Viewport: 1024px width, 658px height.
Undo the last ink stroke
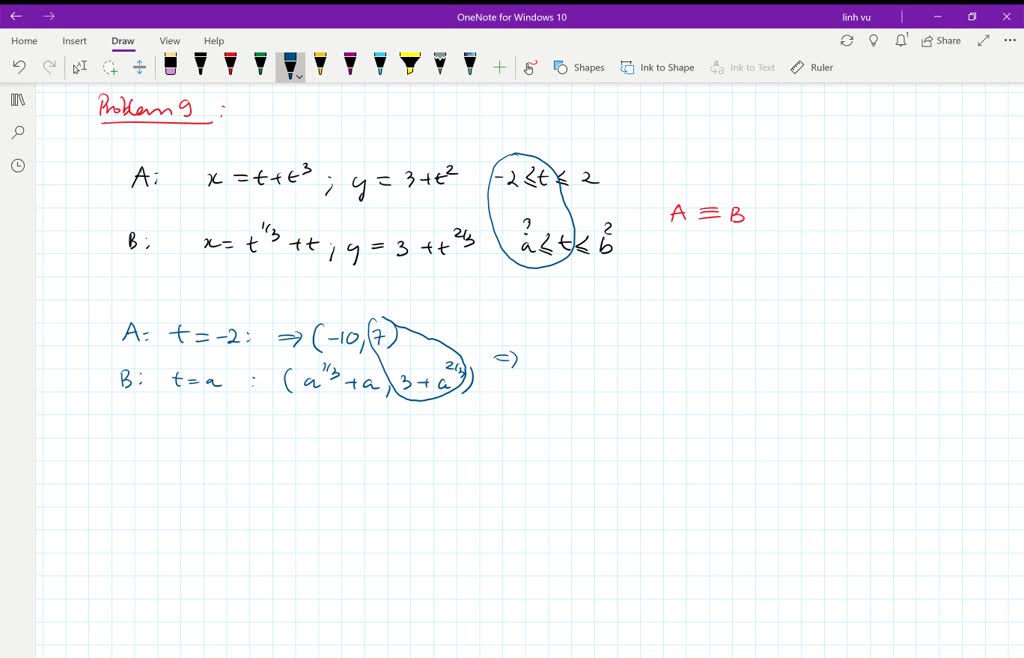pyautogui.click(x=19, y=67)
